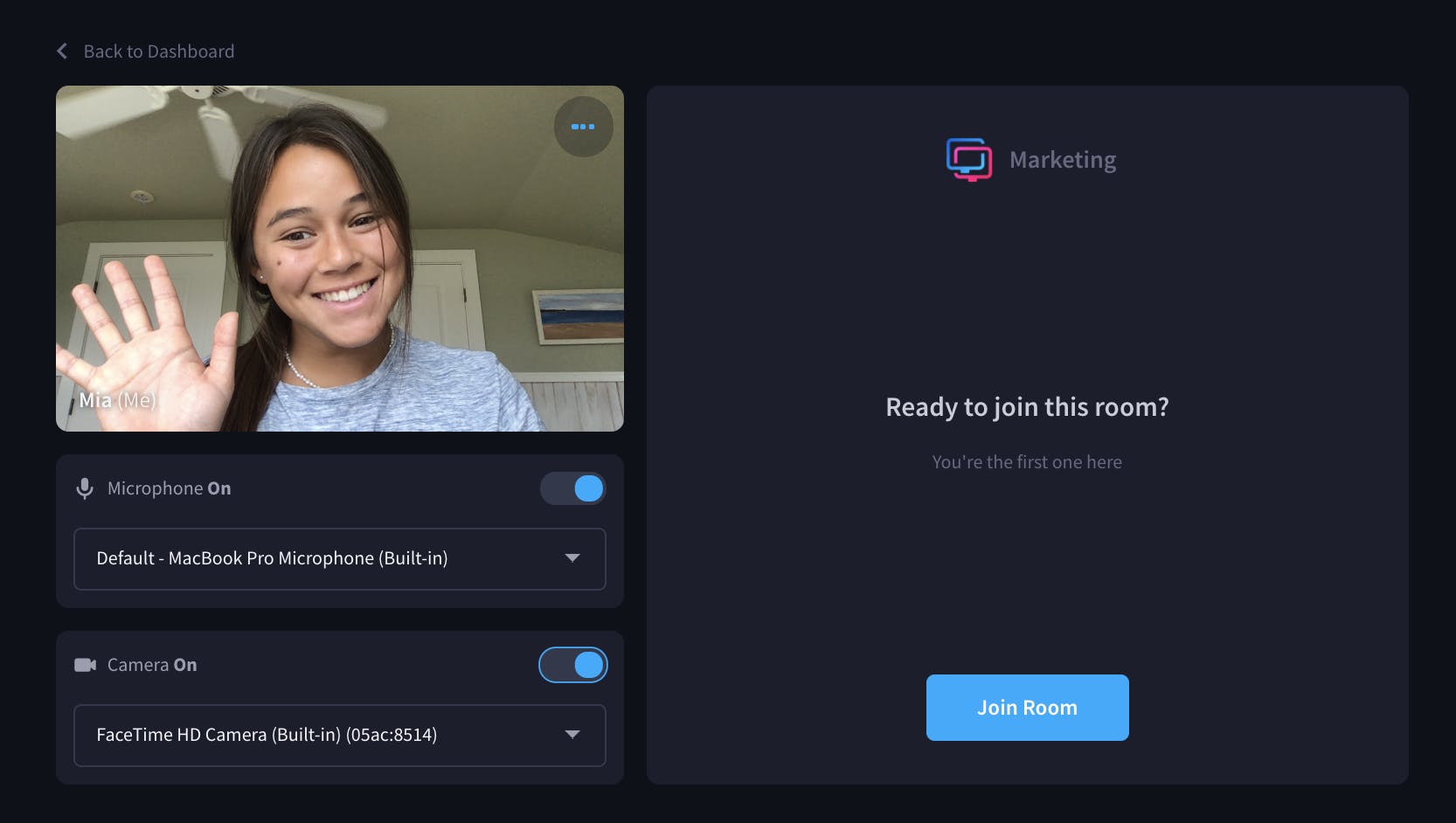Viewport: 1456px width, 823px height.
Task: Click the back chevron arrow icon
Action: coord(62,52)
